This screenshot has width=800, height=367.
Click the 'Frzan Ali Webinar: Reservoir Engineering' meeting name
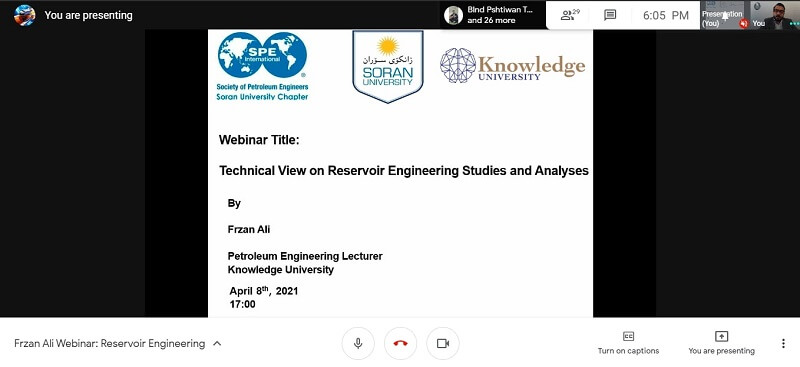[110, 344]
